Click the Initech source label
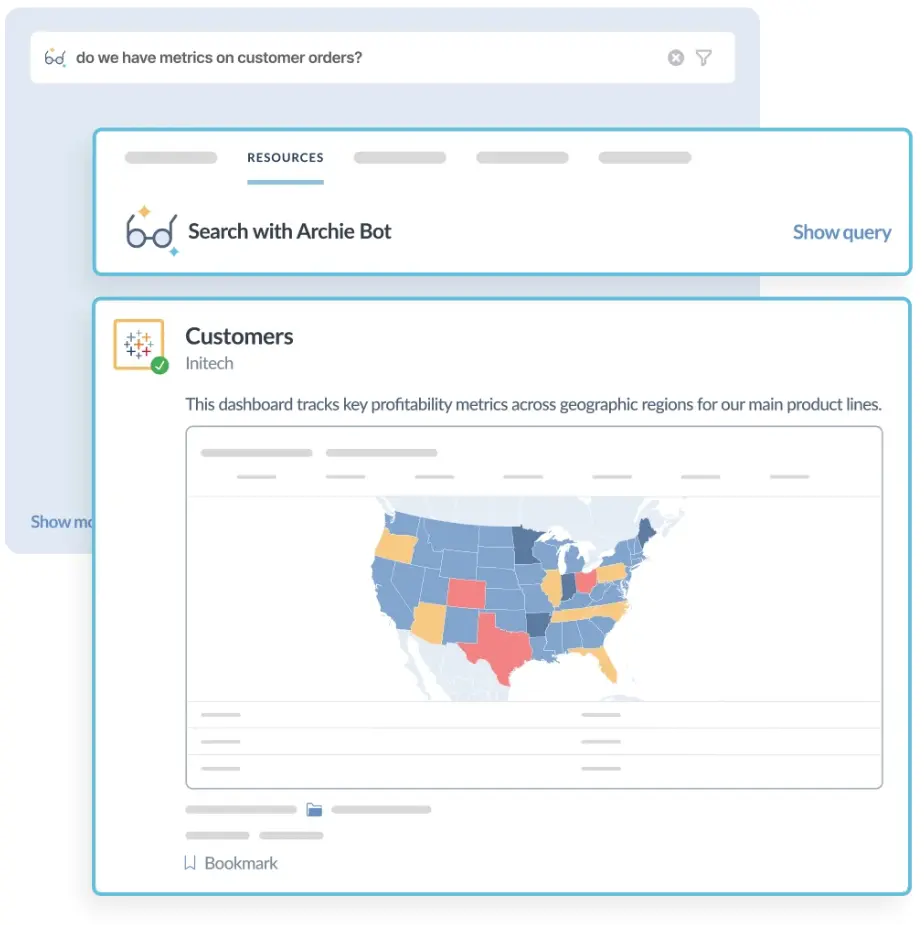Image resolution: width=924 pixels, height=925 pixels. pyautogui.click(x=209, y=363)
